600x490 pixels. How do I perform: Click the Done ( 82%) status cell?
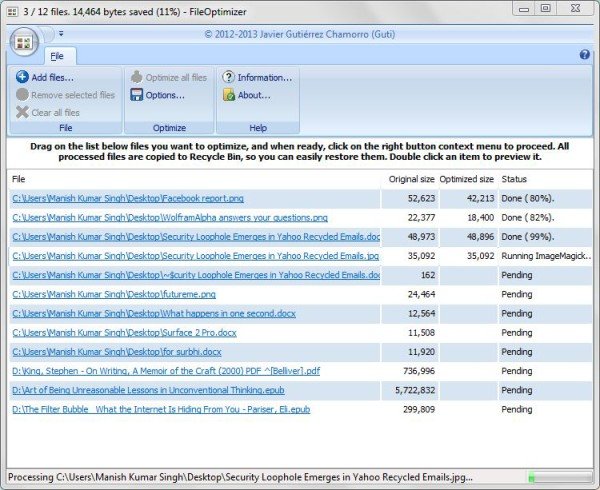point(528,218)
